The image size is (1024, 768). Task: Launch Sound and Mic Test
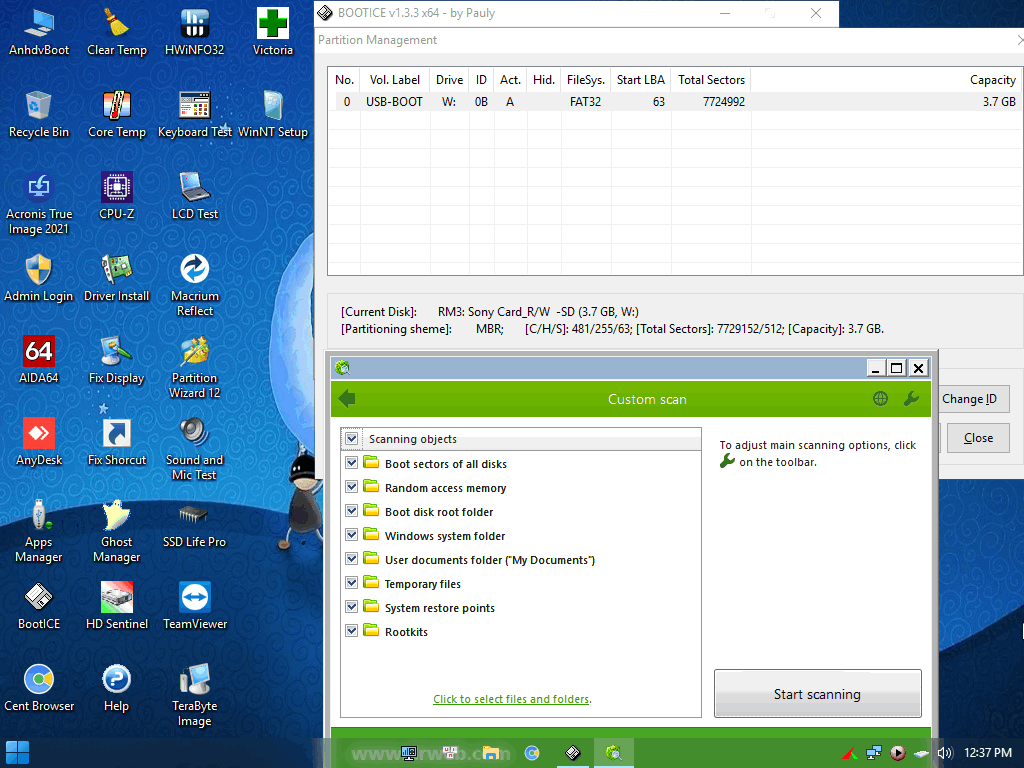[195, 450]
